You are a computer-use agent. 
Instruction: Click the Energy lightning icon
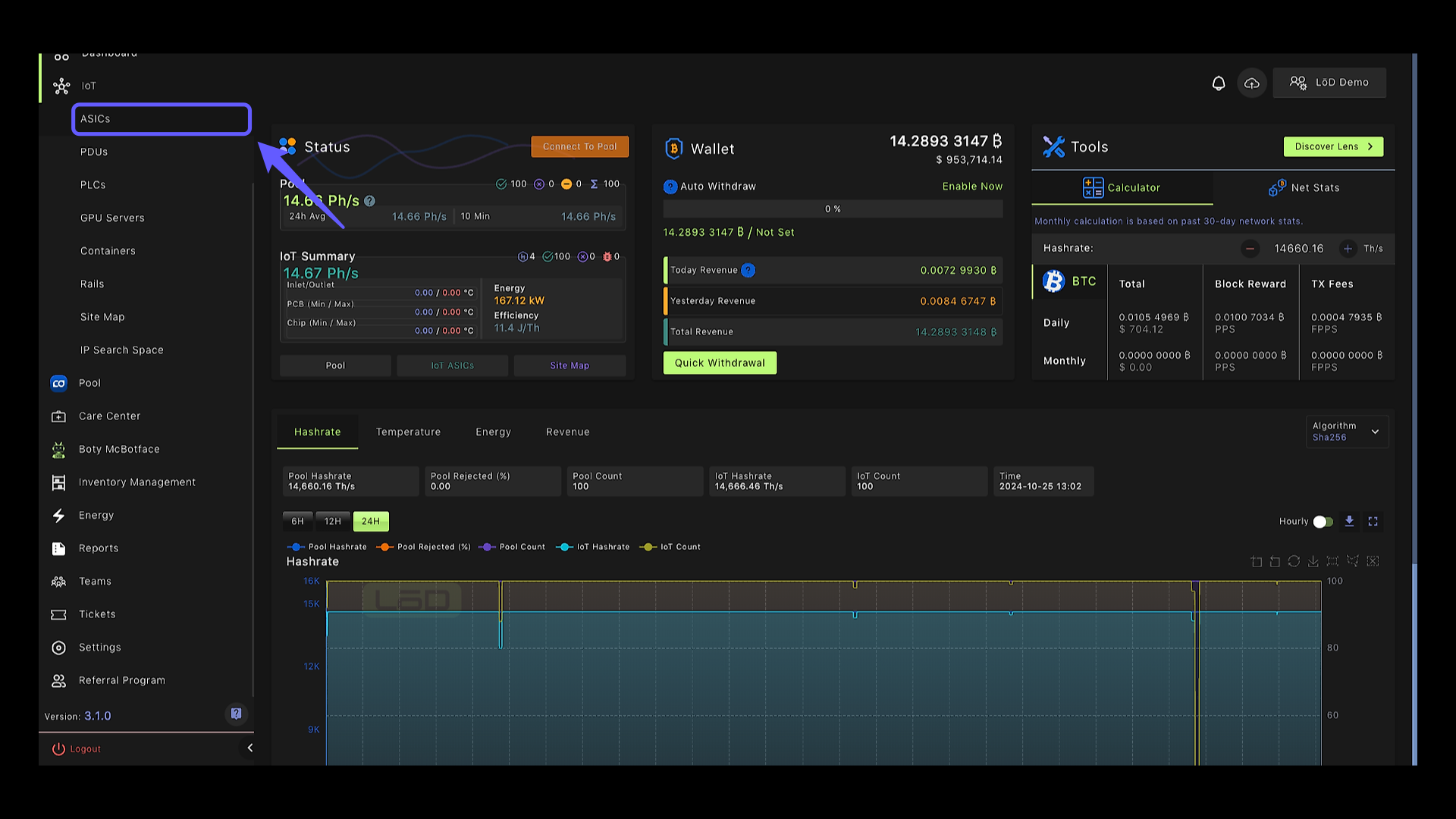[58, 516]
